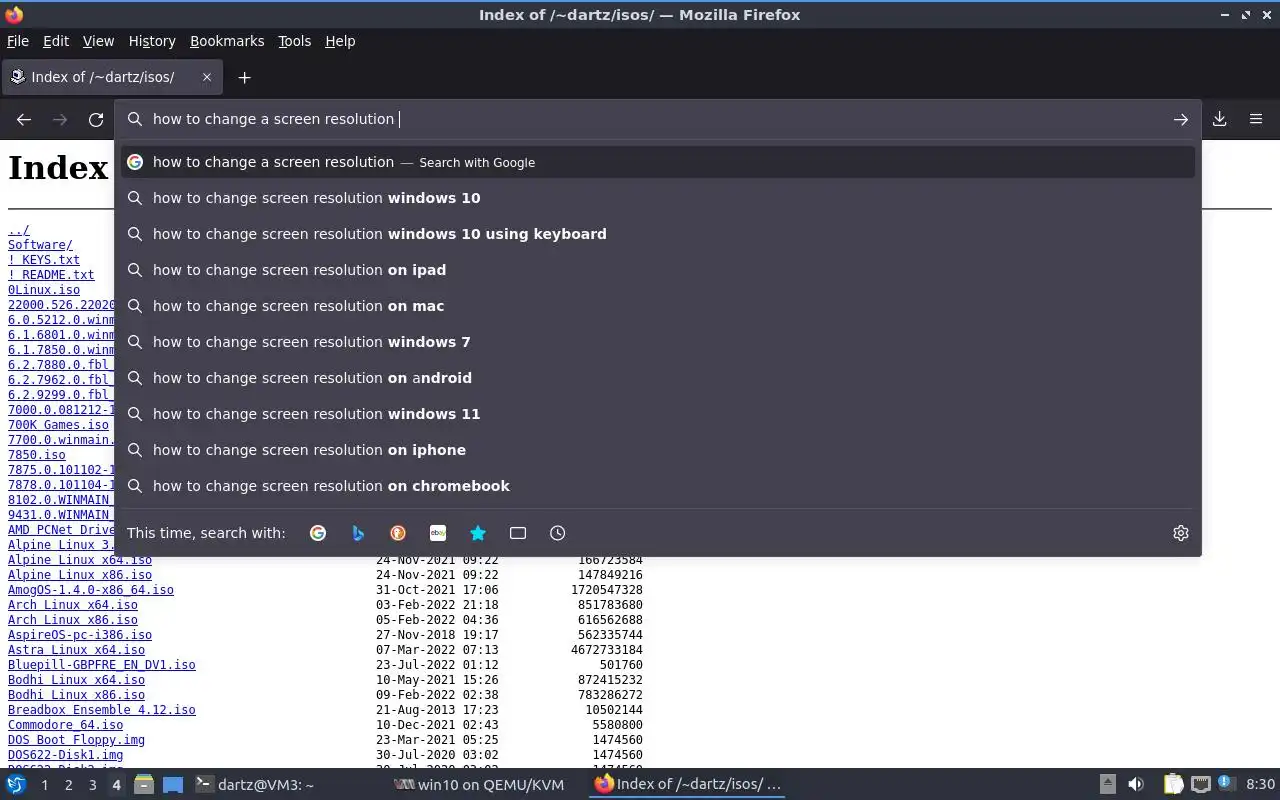This screenshot has height=800, width=1280.
Task: Download 'Alpine Linux x86.iso' link
Action: coord(80,575)
